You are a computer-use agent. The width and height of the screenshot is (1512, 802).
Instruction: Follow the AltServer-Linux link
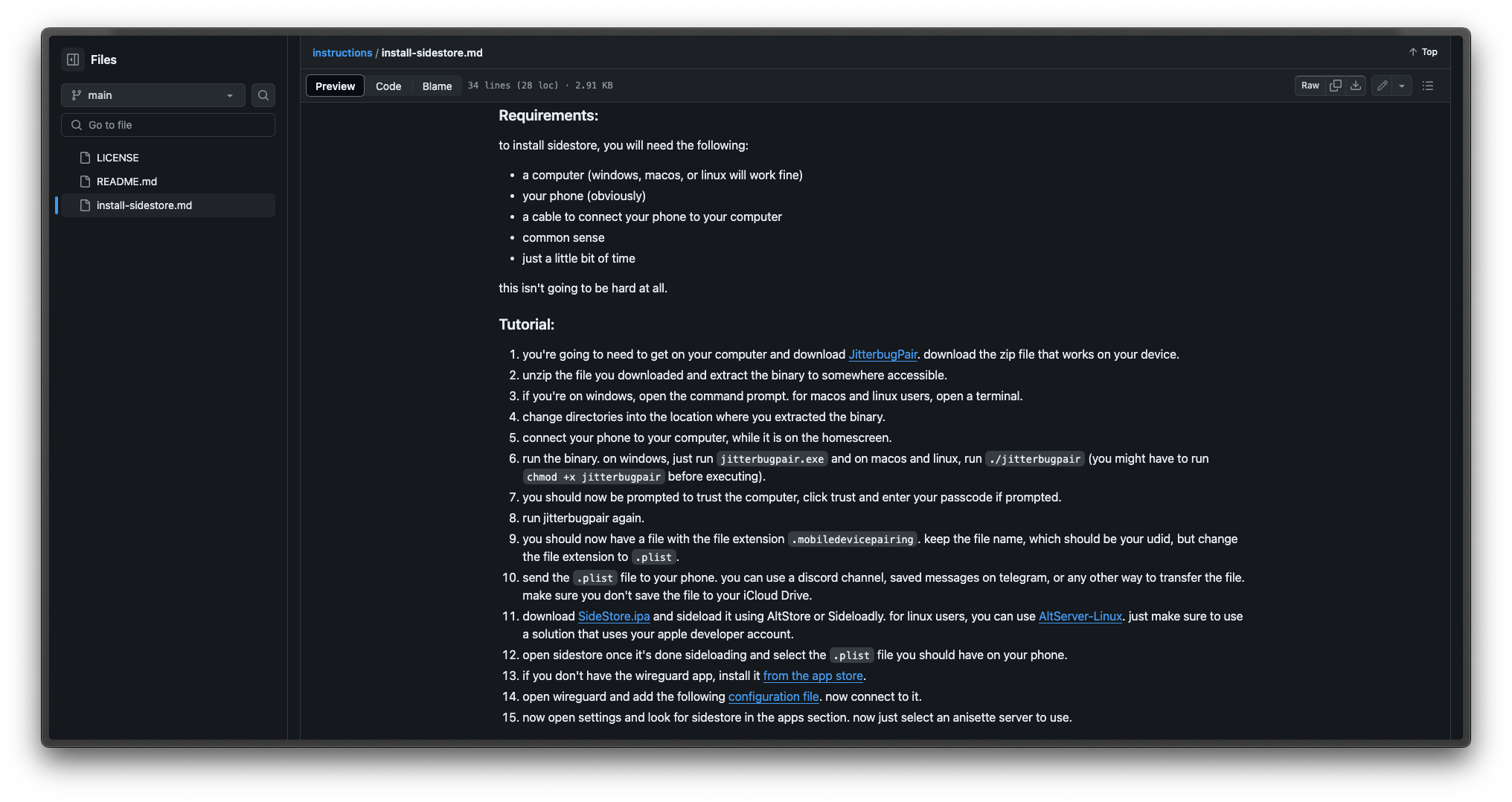(x=1080, y=617)
